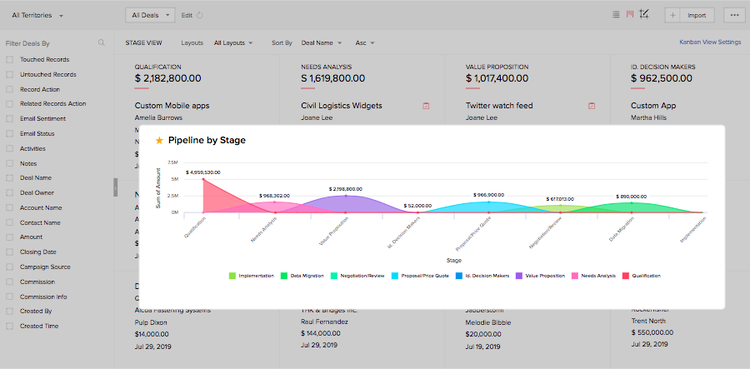The height and width of the screenshot is (369, 750).
Task: Check the Touched Records filter
Action: point(10,60)
